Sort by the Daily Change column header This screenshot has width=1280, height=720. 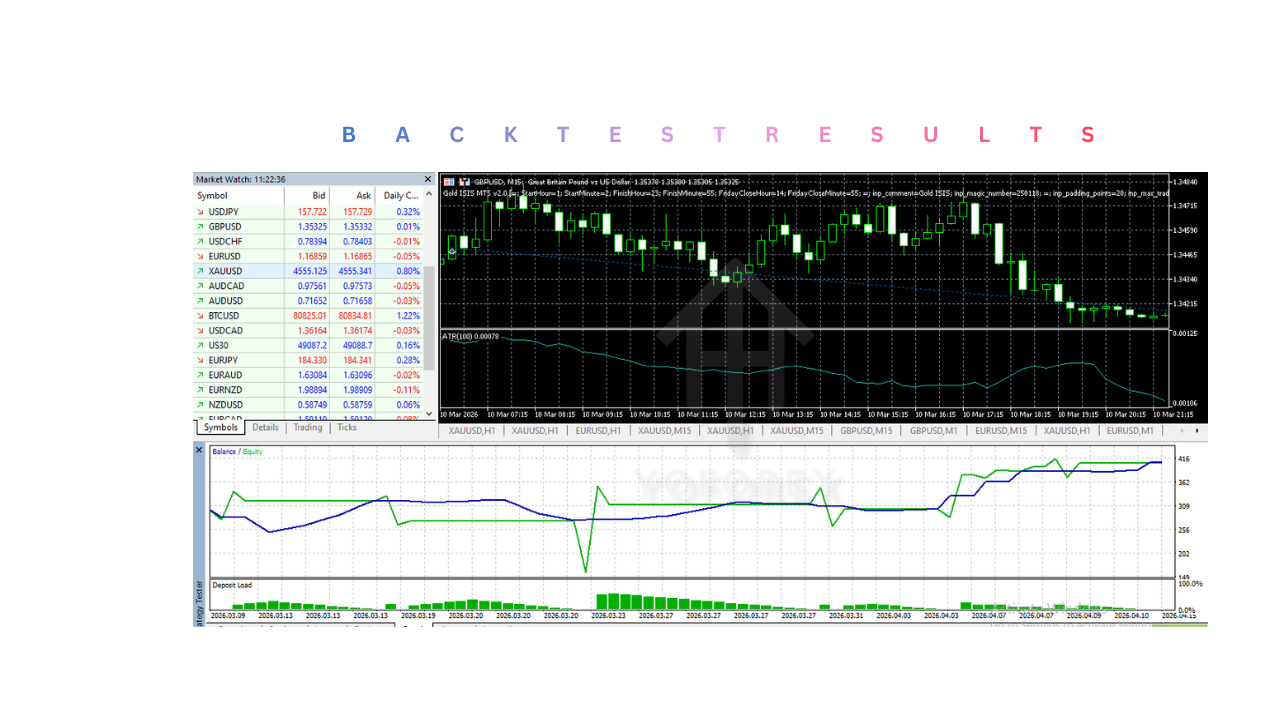click(399, 196)
